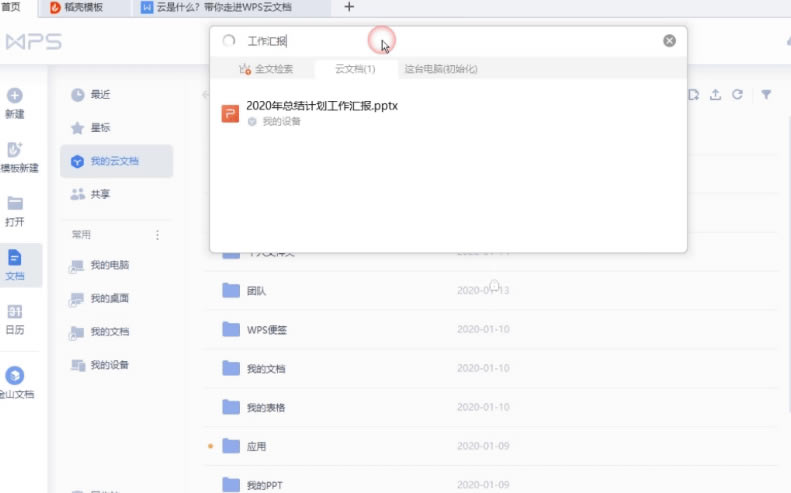Open the 常用 section three-dot menu
This screenshot has height=493, width=791.
[156, 235]
